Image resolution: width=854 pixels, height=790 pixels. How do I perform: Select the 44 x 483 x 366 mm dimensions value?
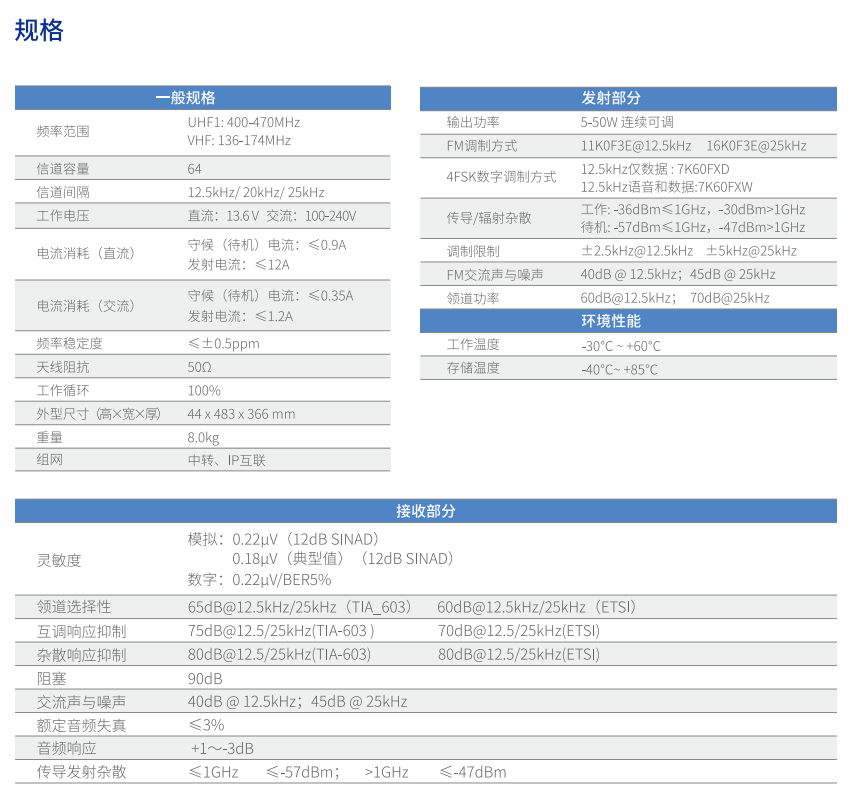point(241,414)
